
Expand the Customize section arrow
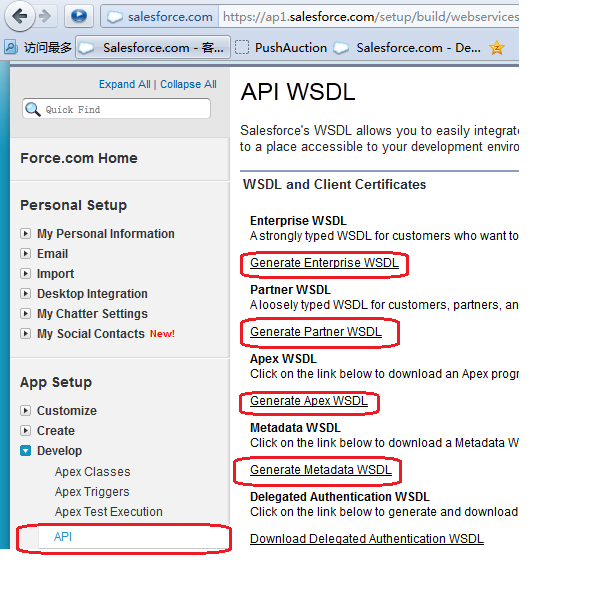pos(25,410)
